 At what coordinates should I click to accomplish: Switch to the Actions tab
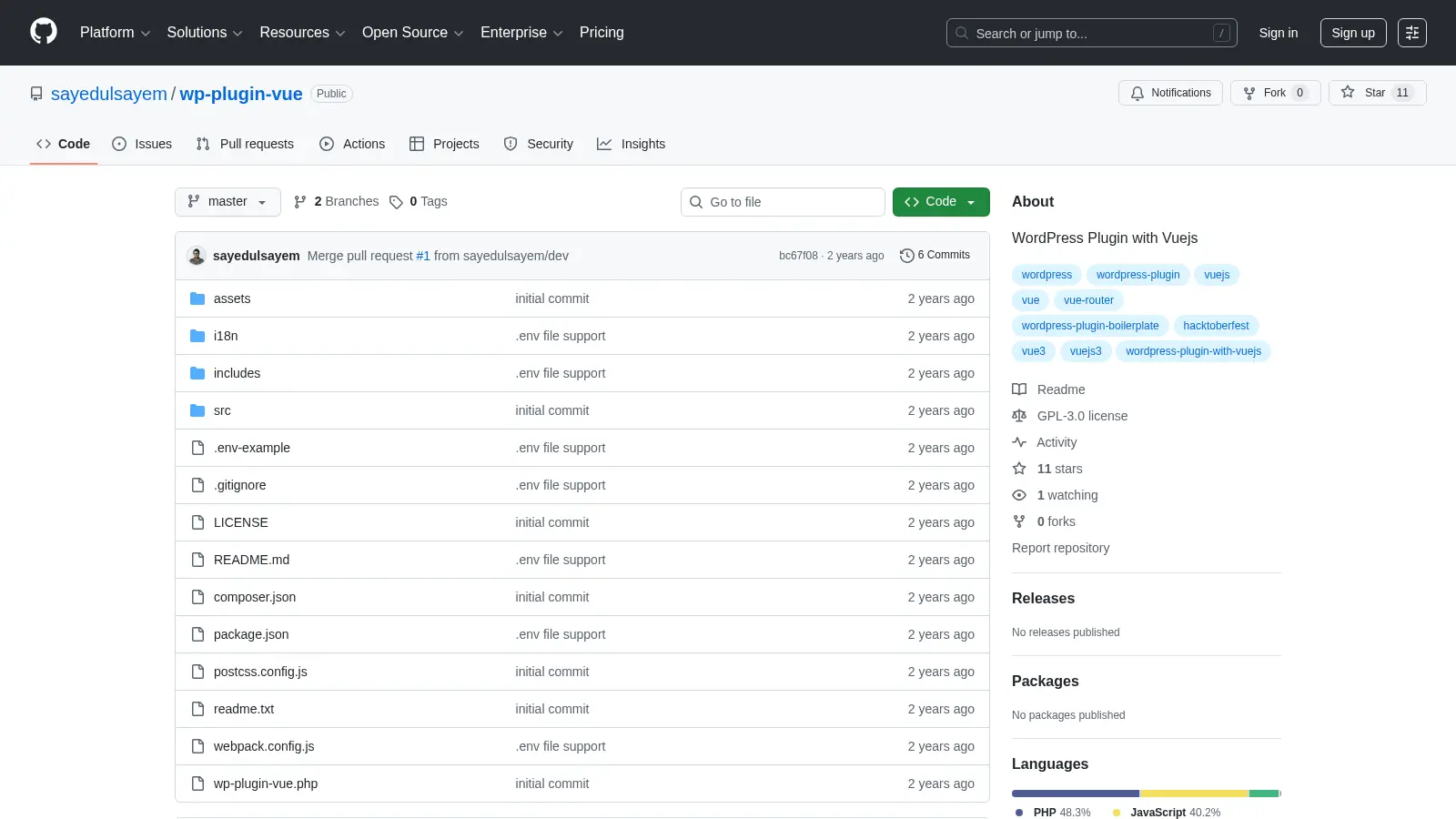[352, 144]
